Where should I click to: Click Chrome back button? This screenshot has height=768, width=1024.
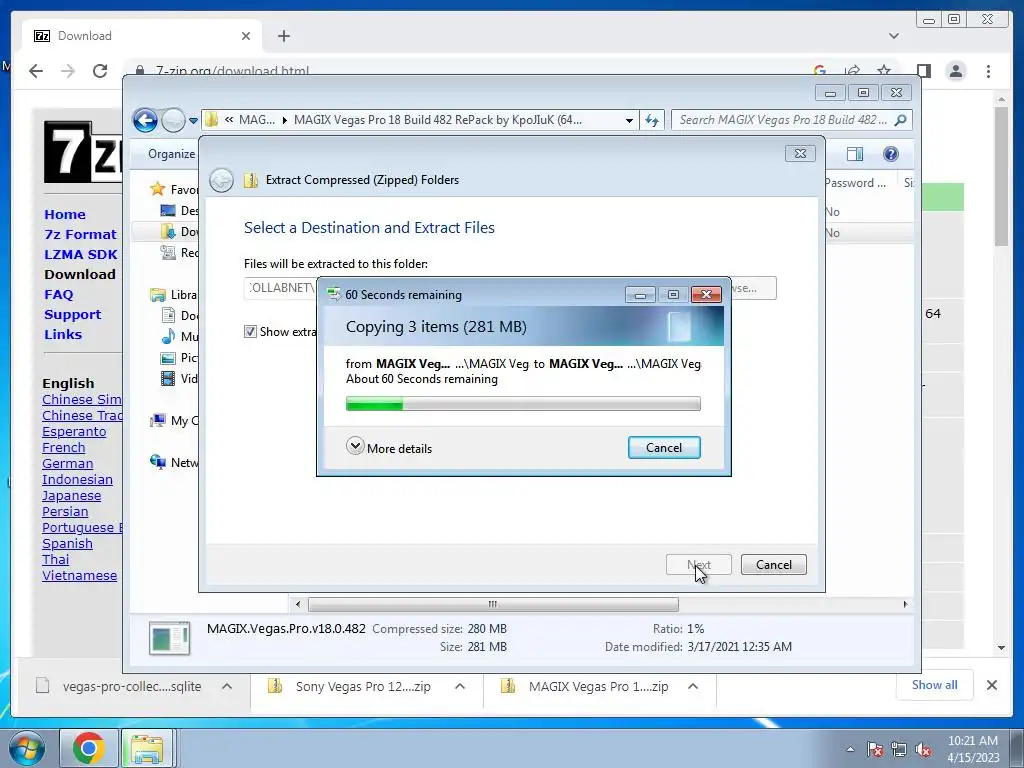pos(36,71)
